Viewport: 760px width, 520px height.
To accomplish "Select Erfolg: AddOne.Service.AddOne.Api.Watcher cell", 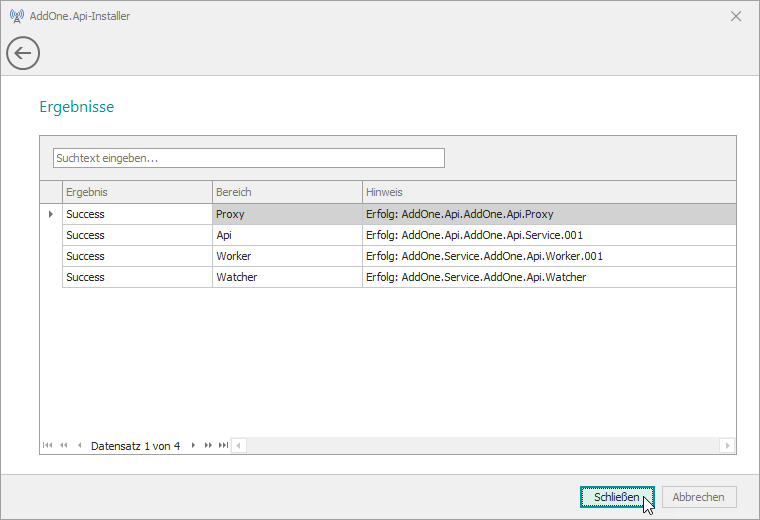I will (549, 277).
